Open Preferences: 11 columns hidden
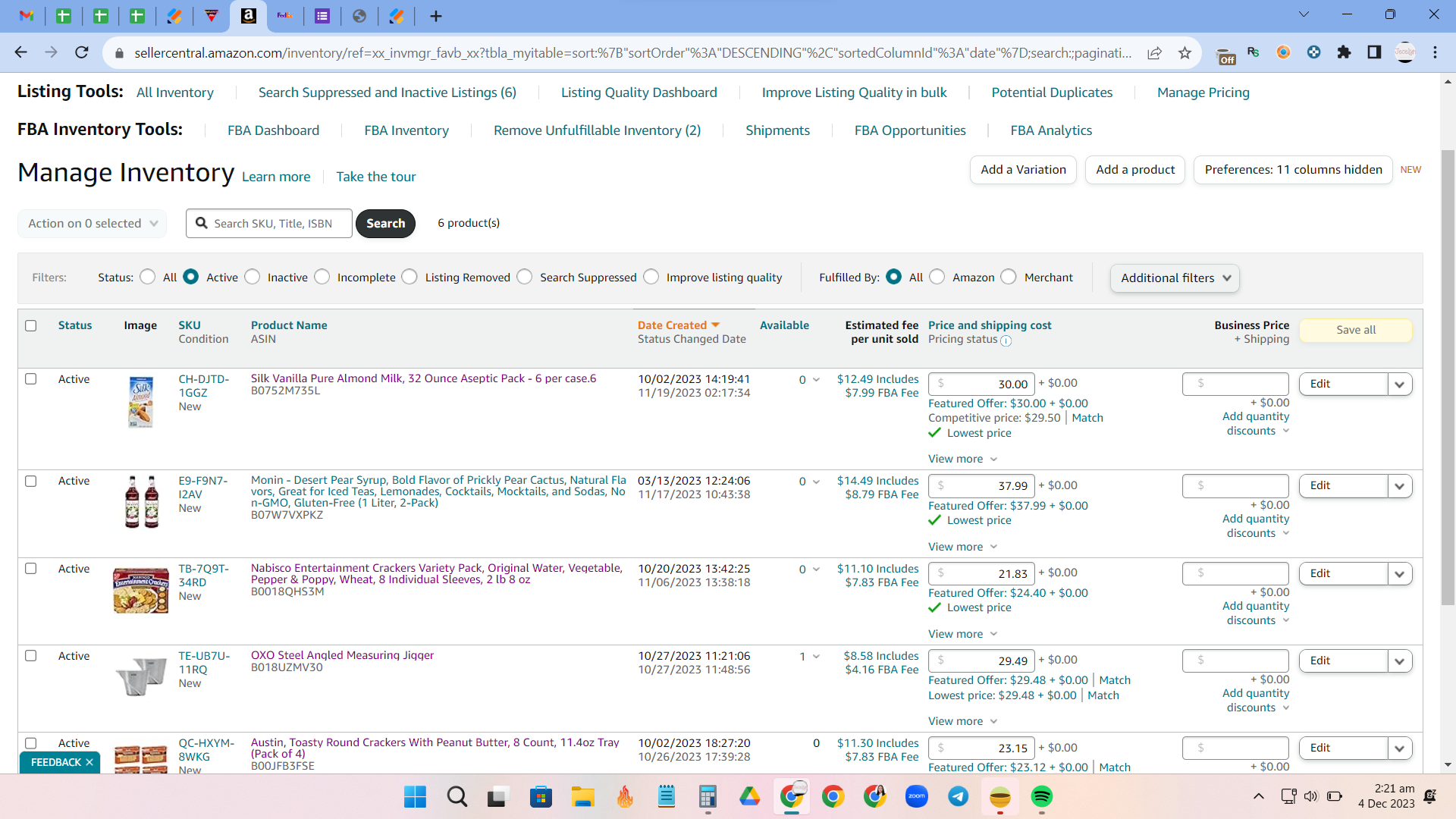1456x819 pixels. 1293,170
